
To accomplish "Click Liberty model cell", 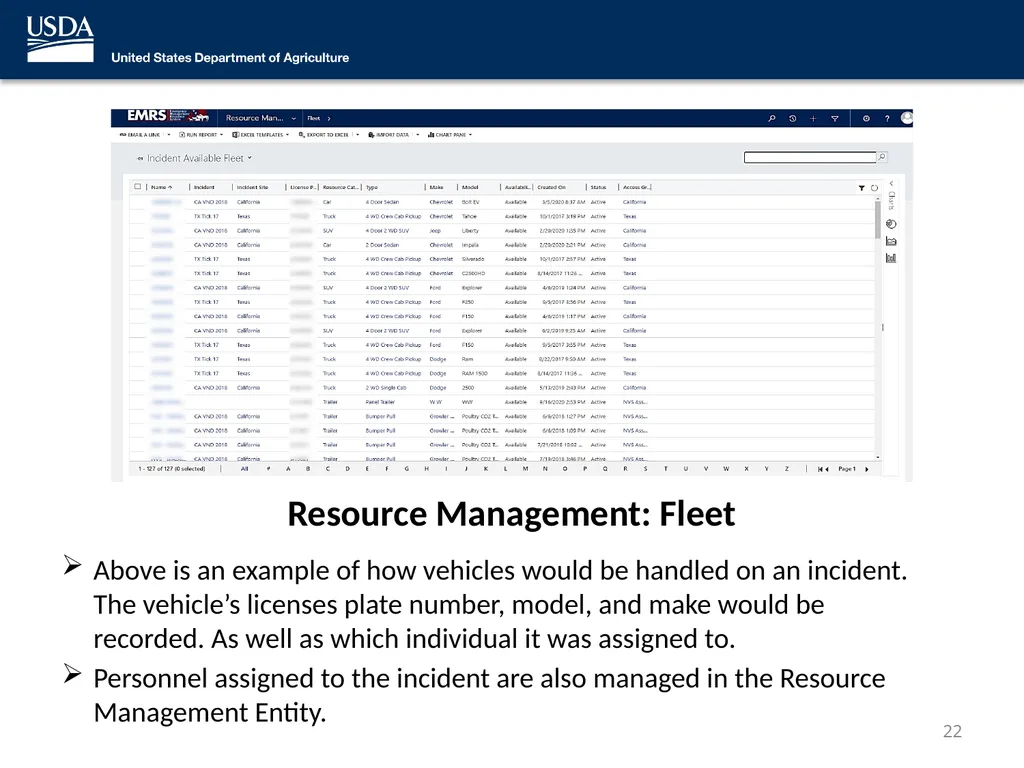I will tap(470, 231).
